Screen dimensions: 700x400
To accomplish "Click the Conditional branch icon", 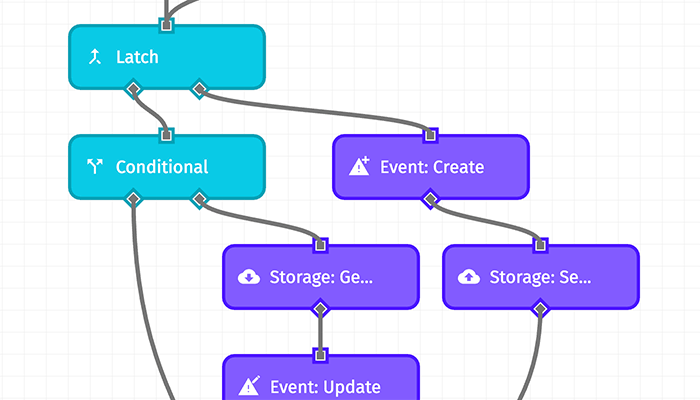I will click(x=95, y=167).
